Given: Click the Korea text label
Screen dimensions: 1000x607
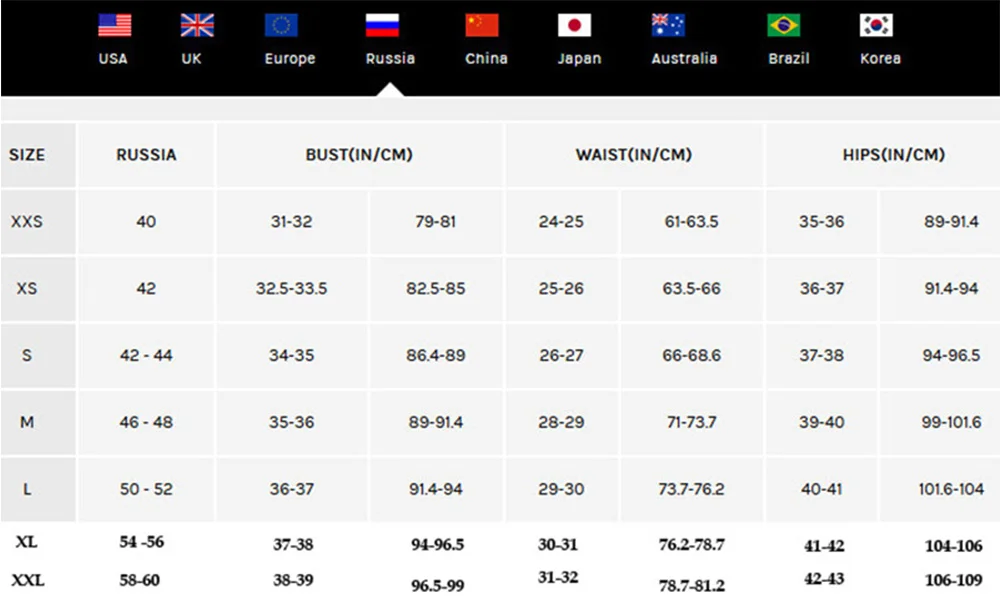Looking at the screenshot, I should tap(880, 59).
